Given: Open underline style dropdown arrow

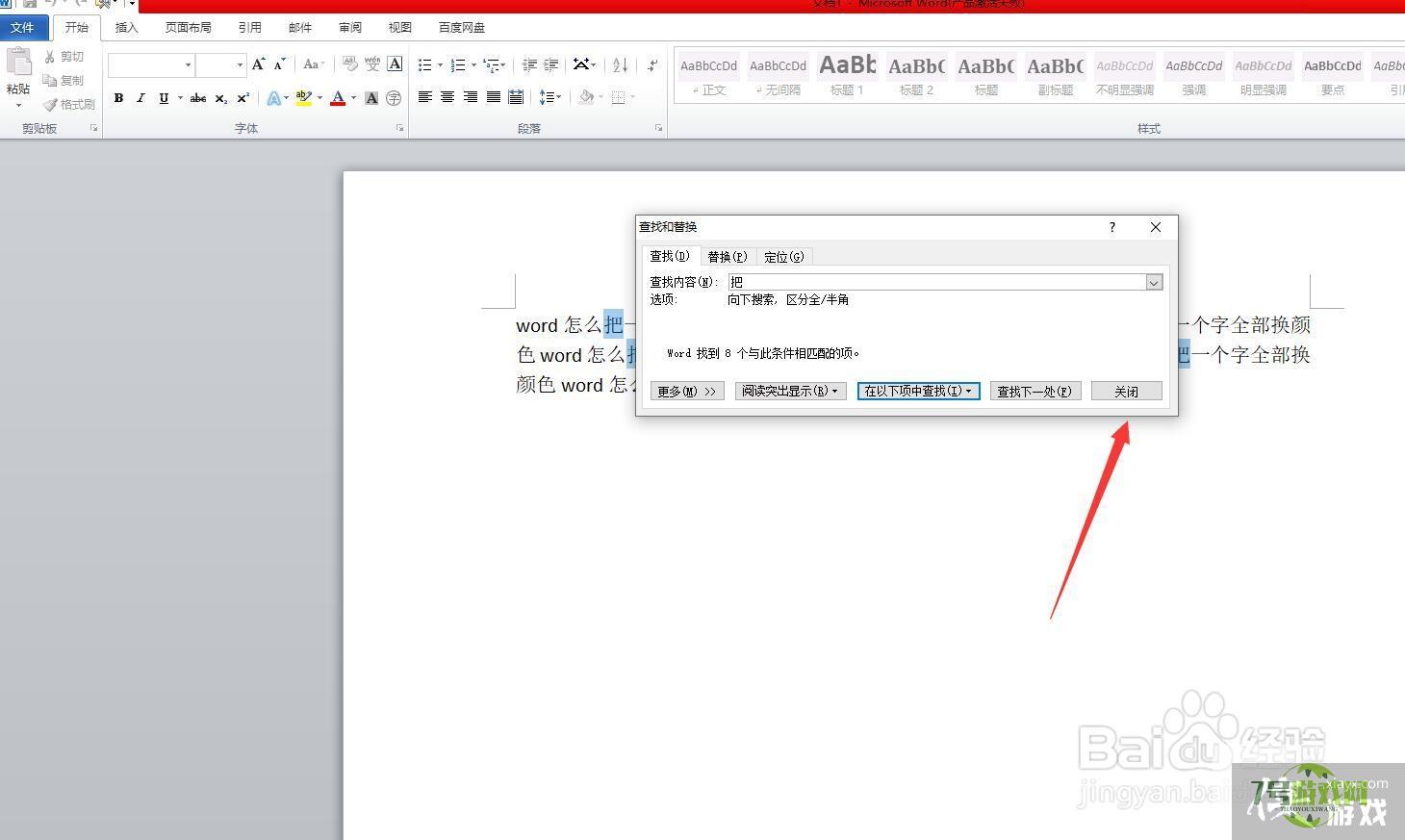Looking at the screenshot, I should coord(179,98).
